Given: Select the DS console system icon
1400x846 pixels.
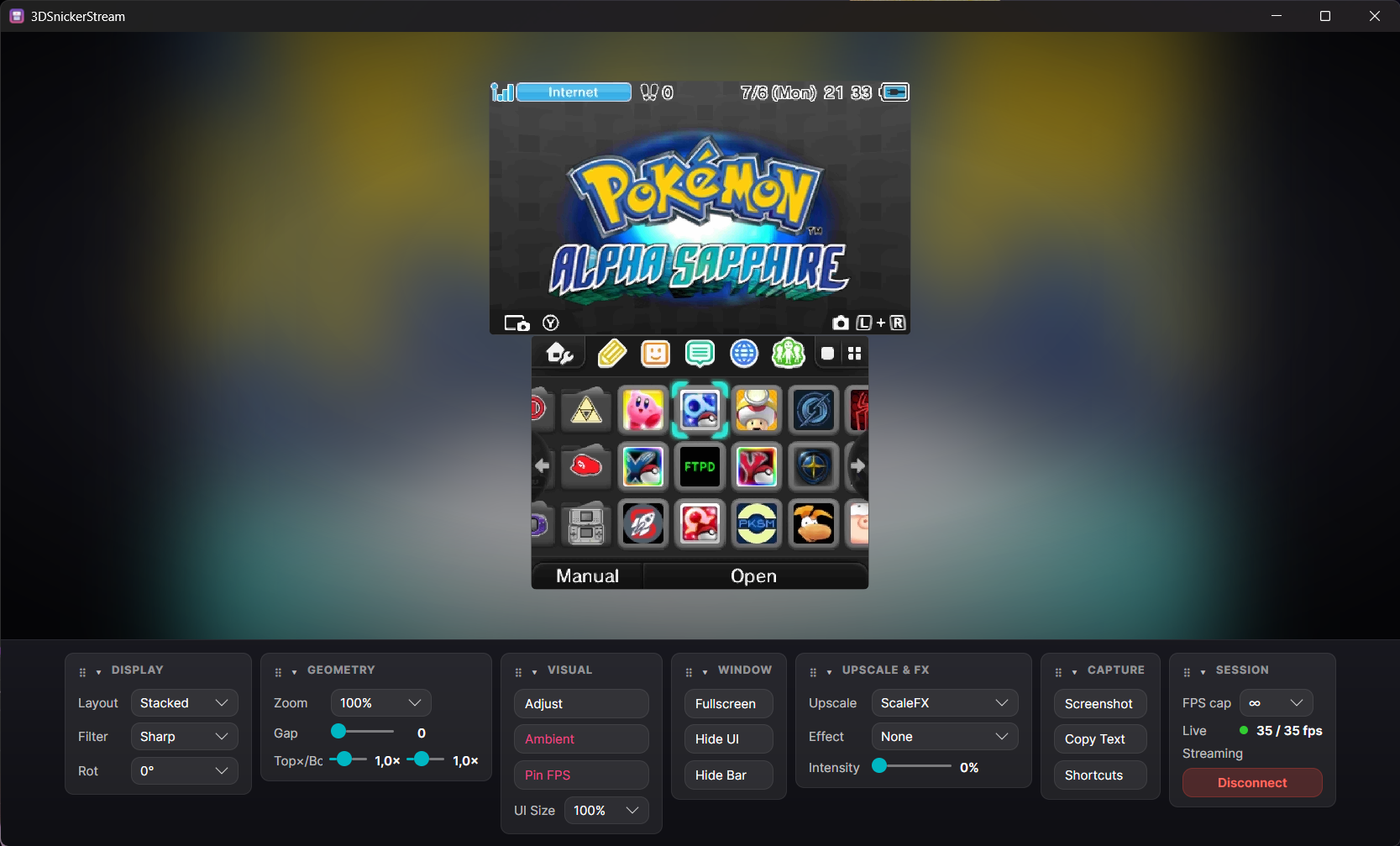Looking at the screenshot, I should click(586, 523).
